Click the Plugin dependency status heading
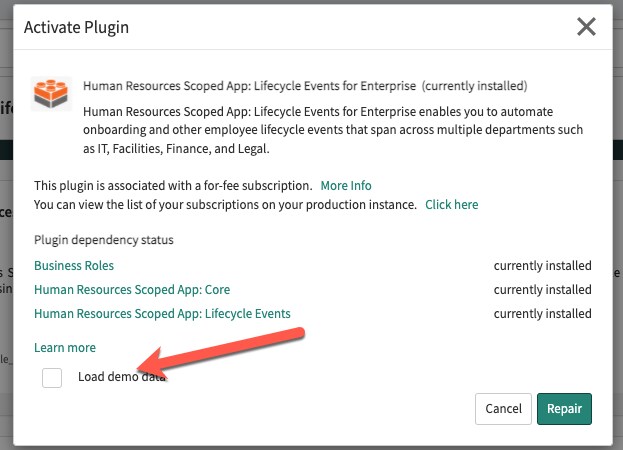623x450 pixels. pyautogui.click(x=104, y=240)
